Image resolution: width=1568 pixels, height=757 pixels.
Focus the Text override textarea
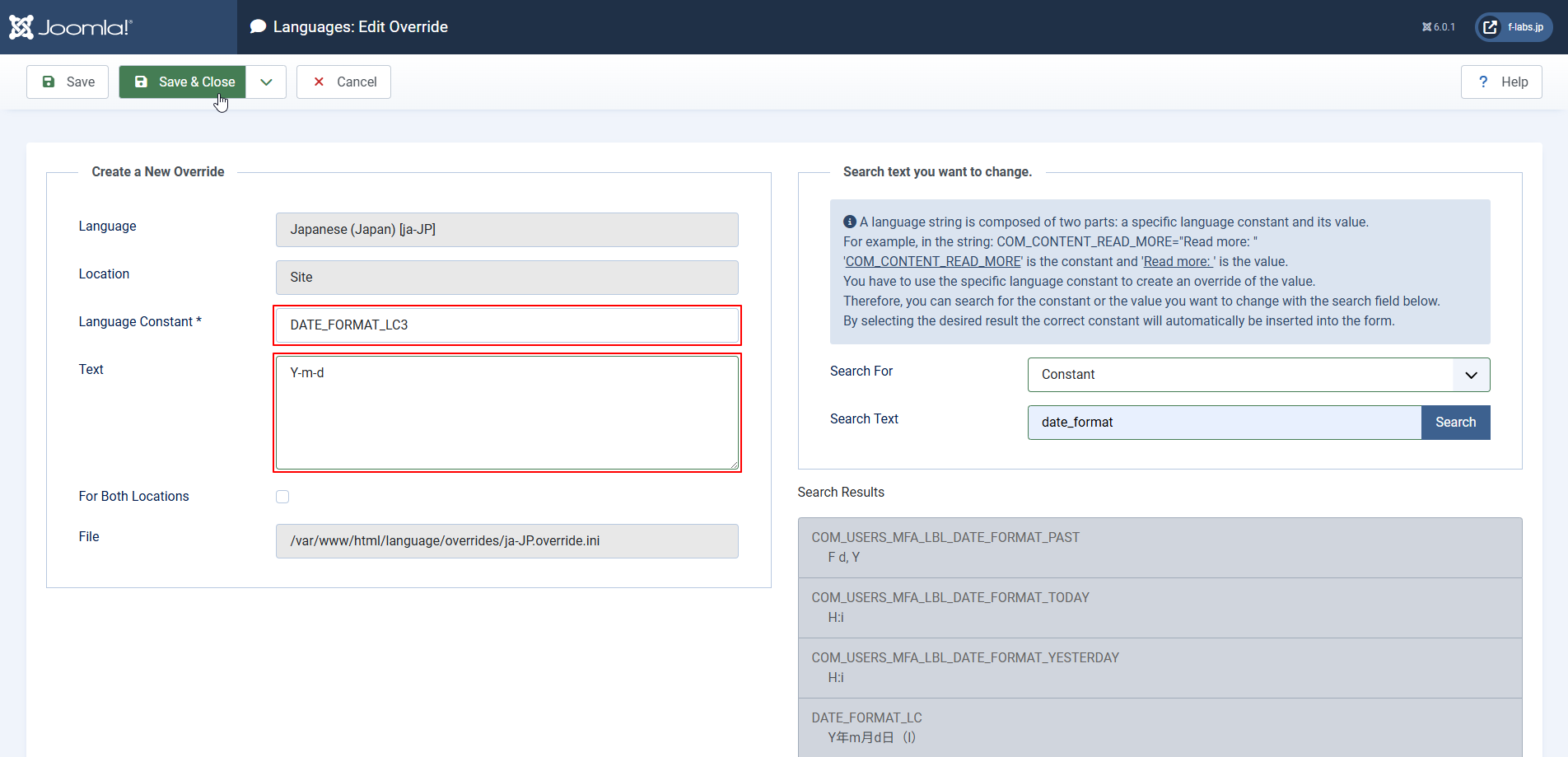coord(506,412)
